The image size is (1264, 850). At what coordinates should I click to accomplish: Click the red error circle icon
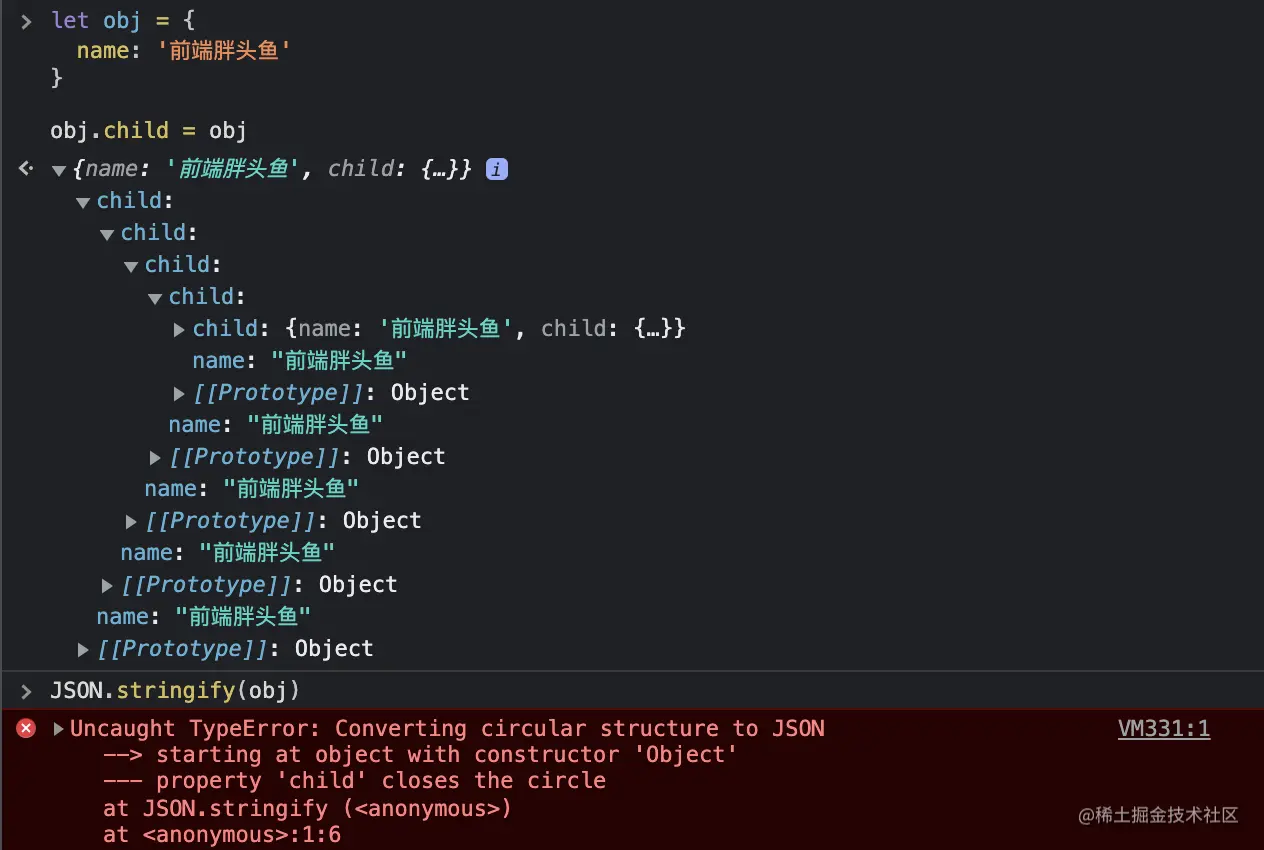(x=26, y=729)
